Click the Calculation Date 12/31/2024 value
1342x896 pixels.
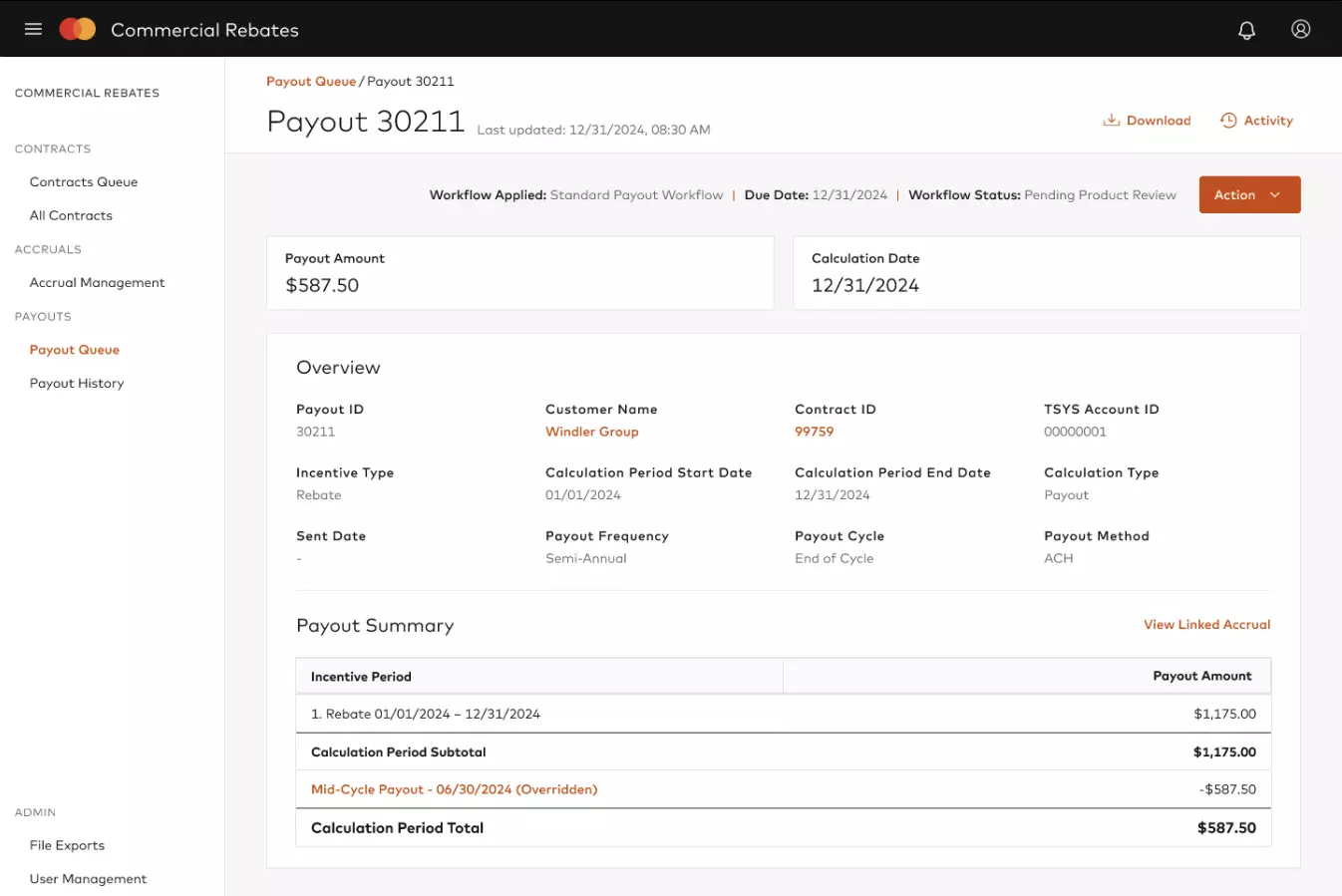click(865, 285)
